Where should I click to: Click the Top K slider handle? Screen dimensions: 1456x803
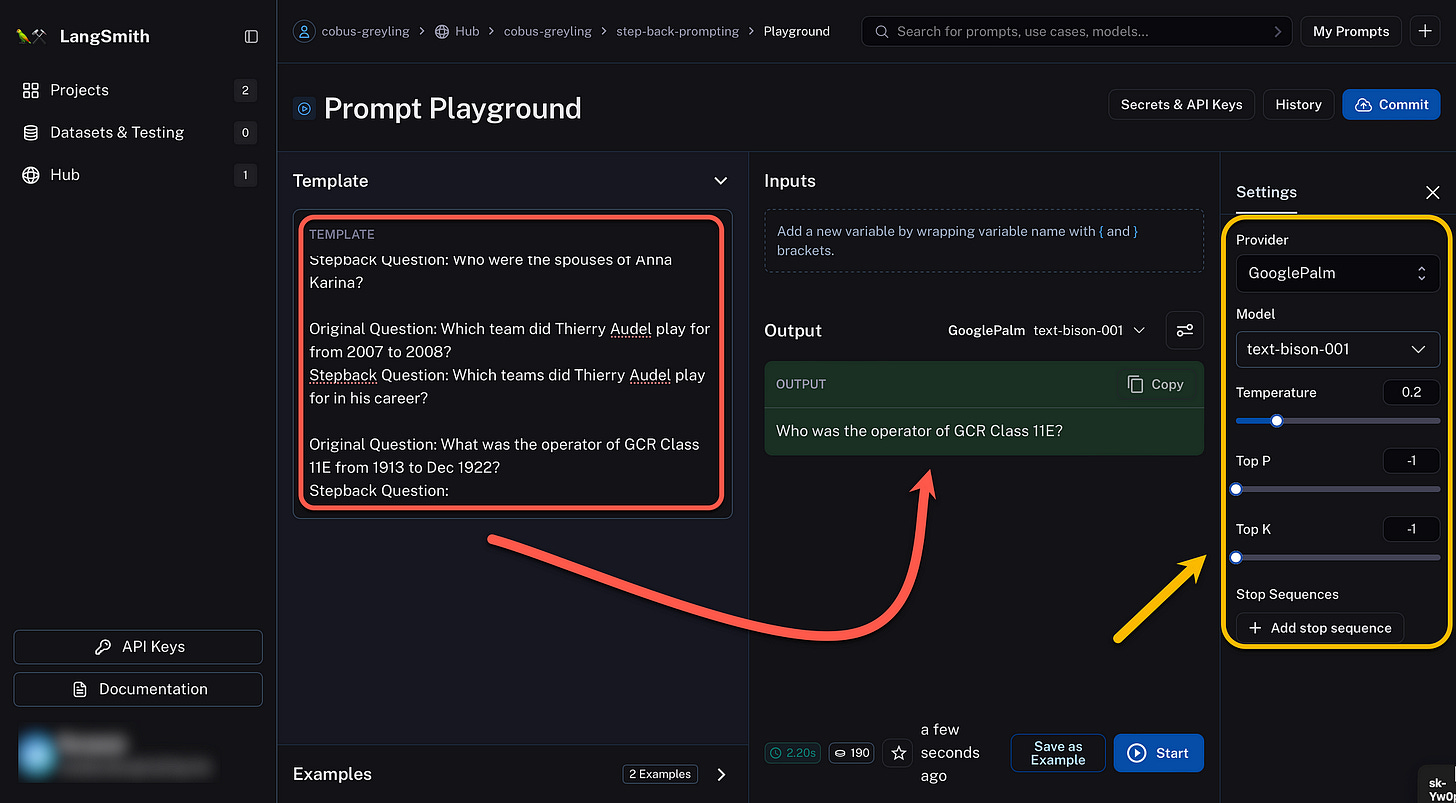click(1236, 557)
